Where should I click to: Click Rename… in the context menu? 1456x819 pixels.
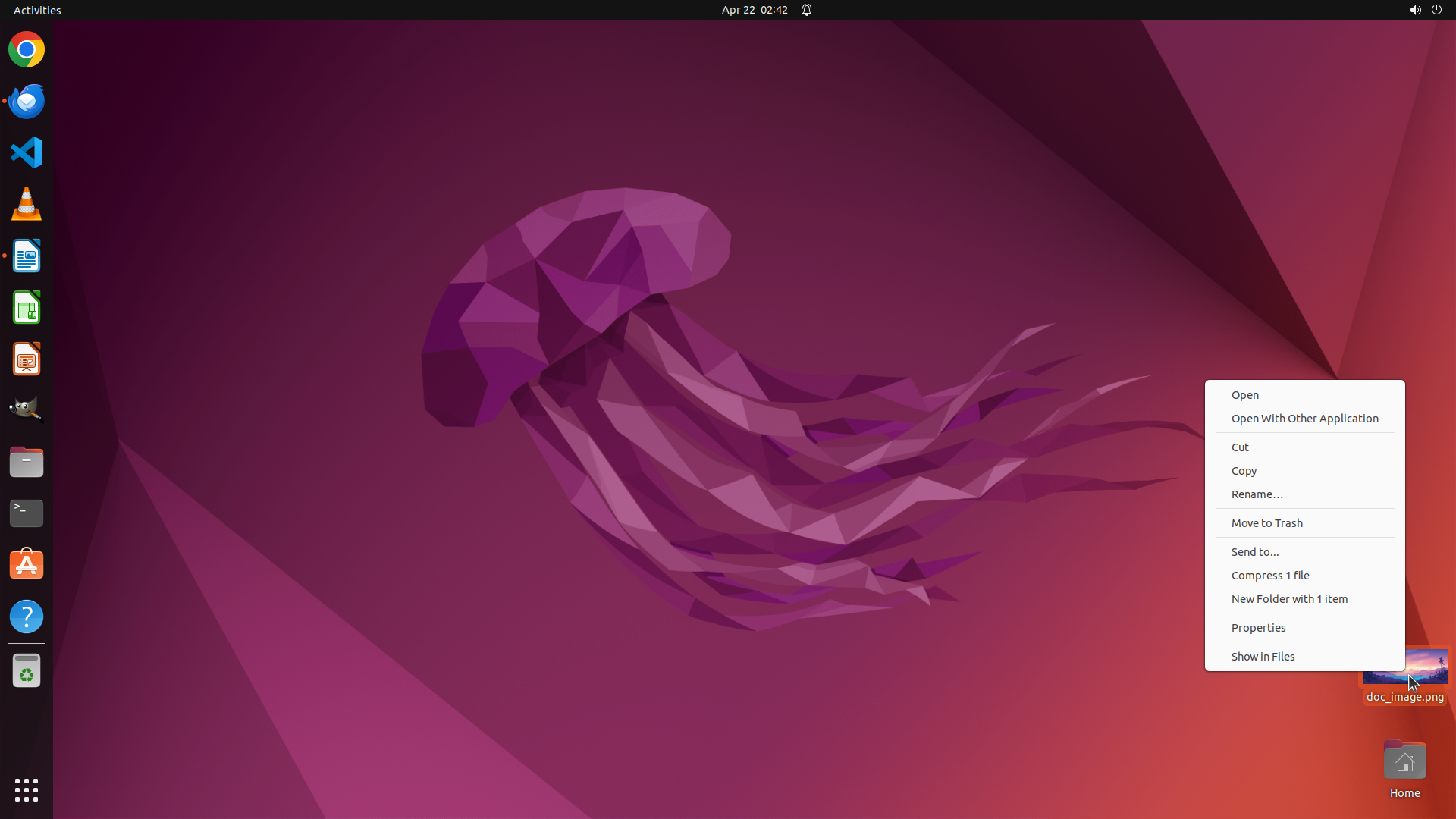pyautogui.click(x=1257, y=494)
